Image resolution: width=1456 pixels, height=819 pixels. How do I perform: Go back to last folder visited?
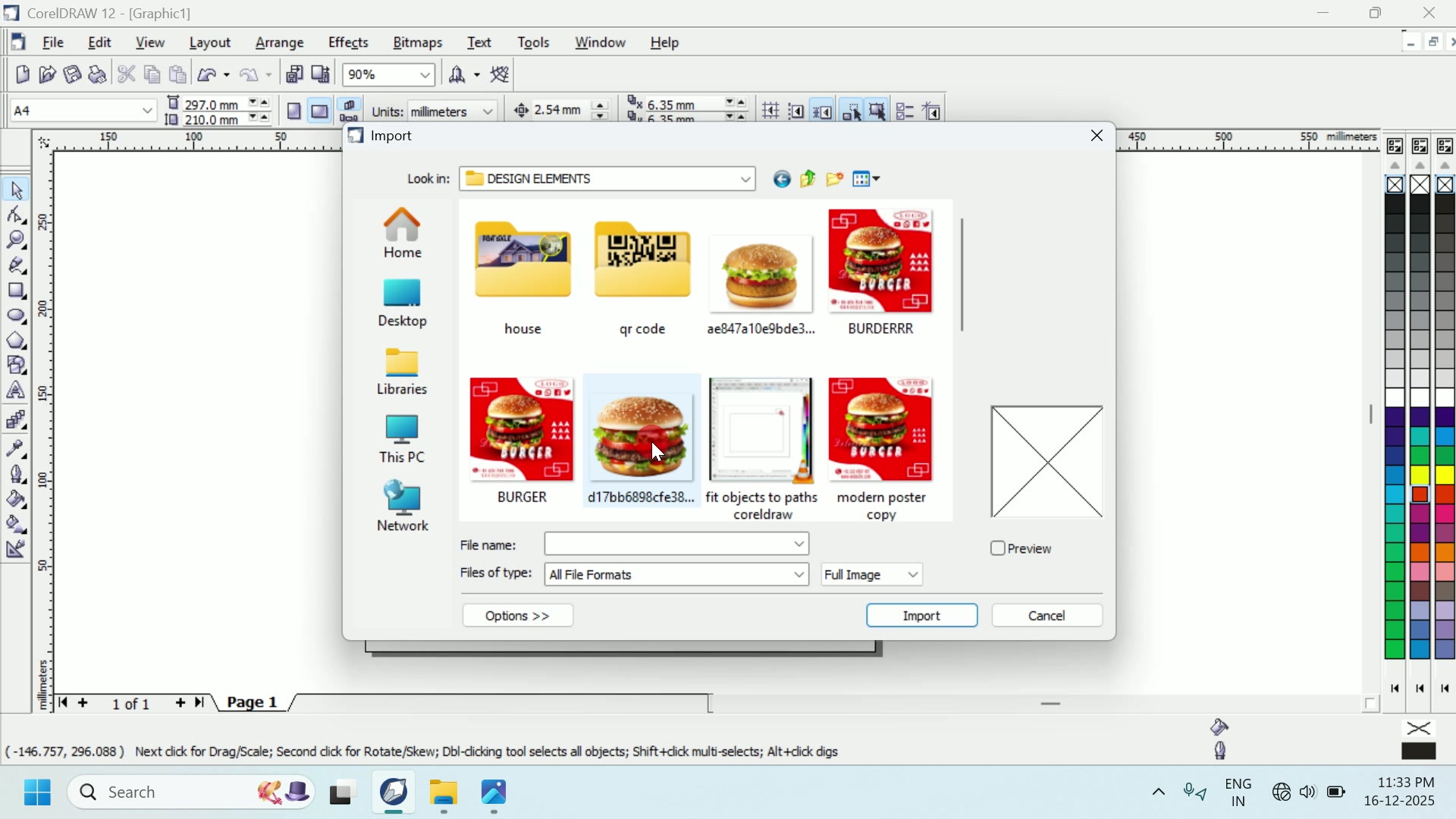pyautogui.click(x=783, y=180)
